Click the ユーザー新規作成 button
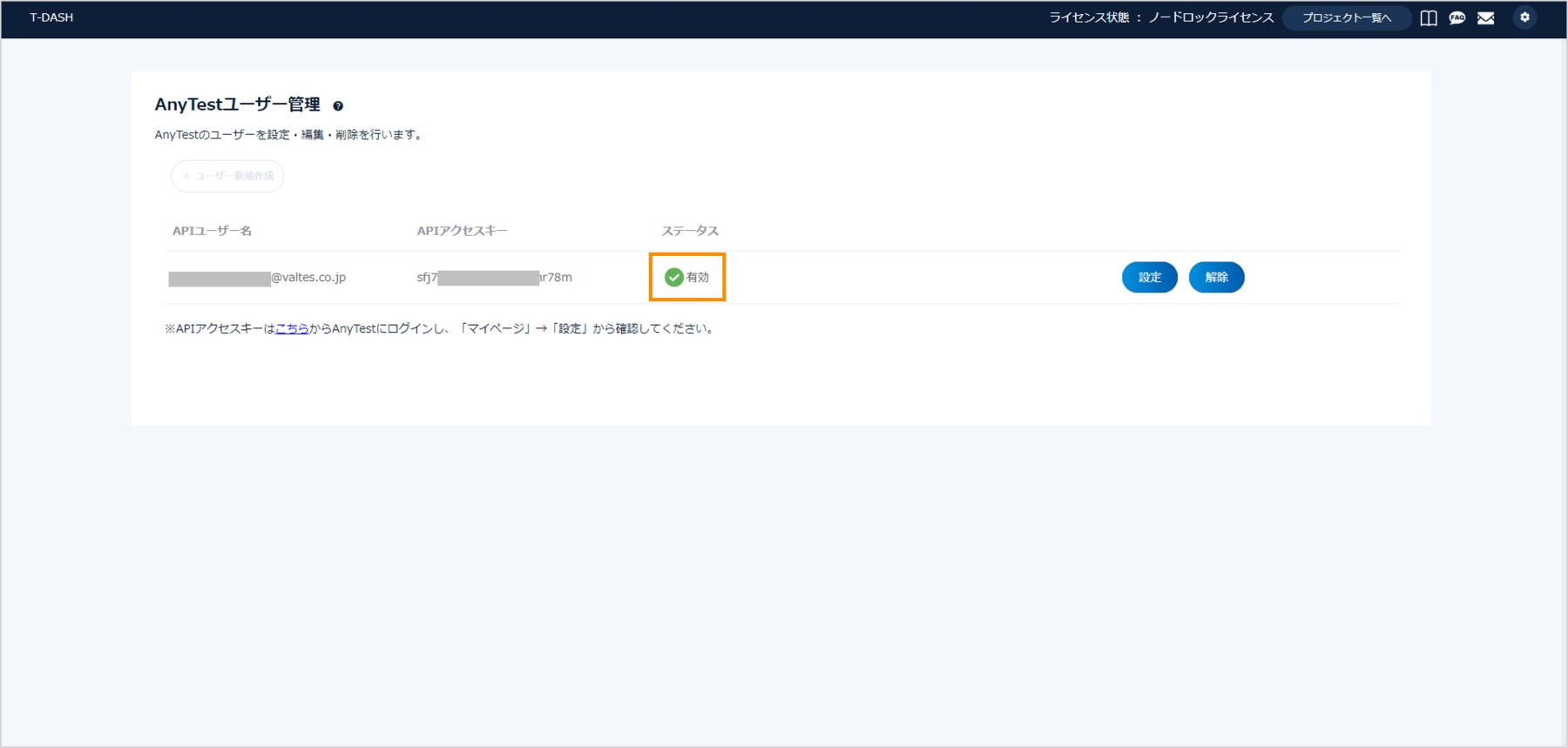Viewport: 1568px width, 748px height. 227,176
